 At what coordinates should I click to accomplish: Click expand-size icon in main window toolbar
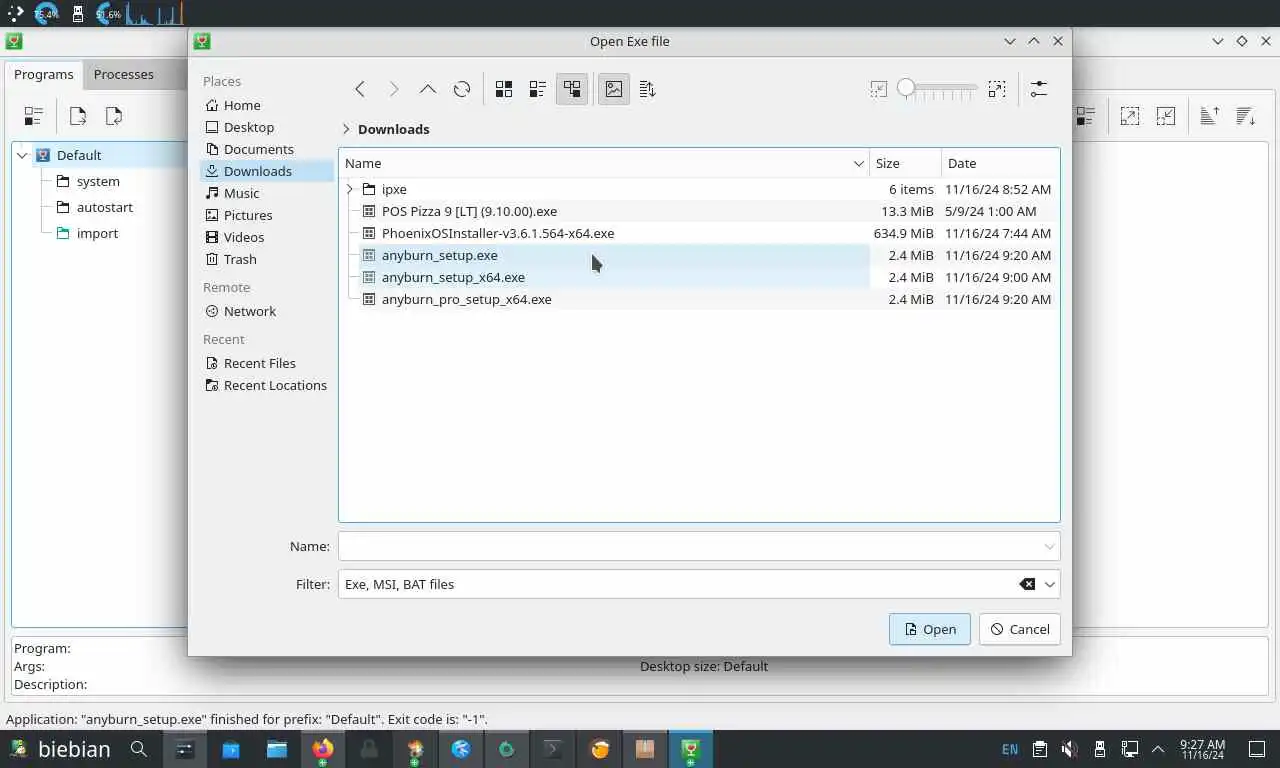[x=1130, y=116]
